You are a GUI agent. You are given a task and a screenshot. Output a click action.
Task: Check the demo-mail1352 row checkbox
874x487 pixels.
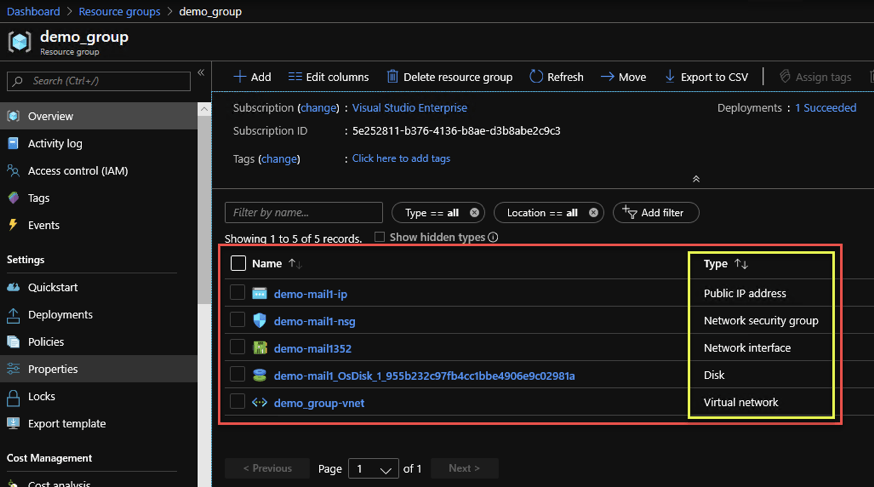237,347
